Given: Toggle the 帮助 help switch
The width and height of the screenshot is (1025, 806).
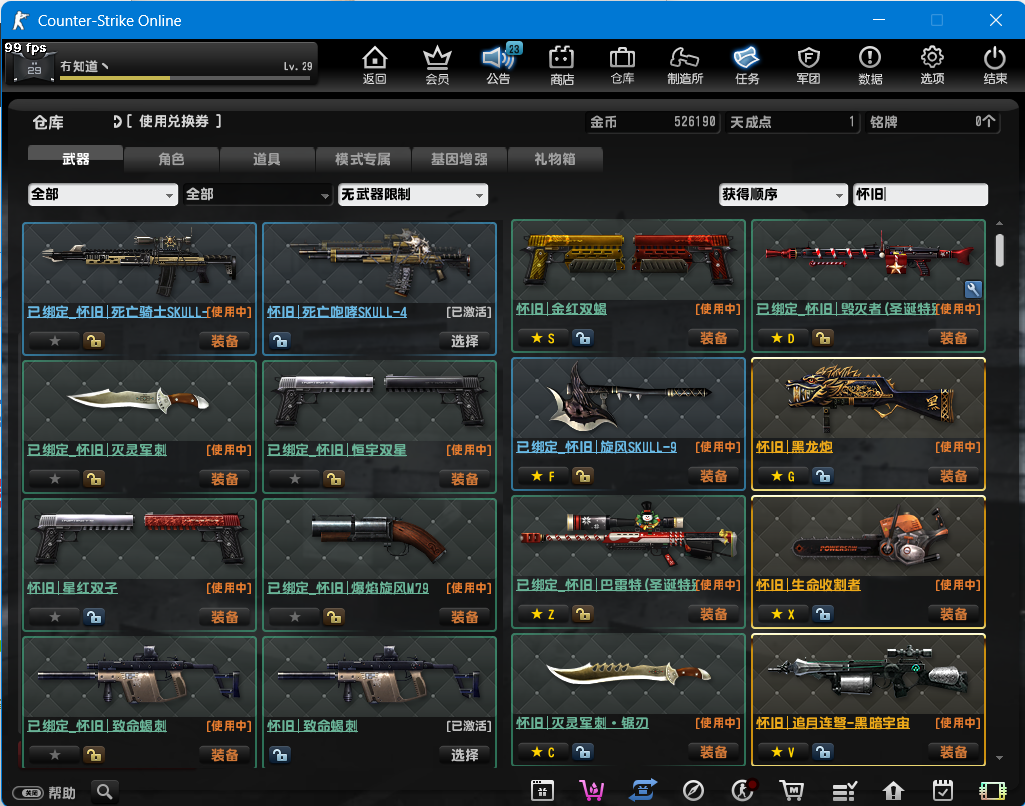Looking at the screenshot, I should [28, 792].
